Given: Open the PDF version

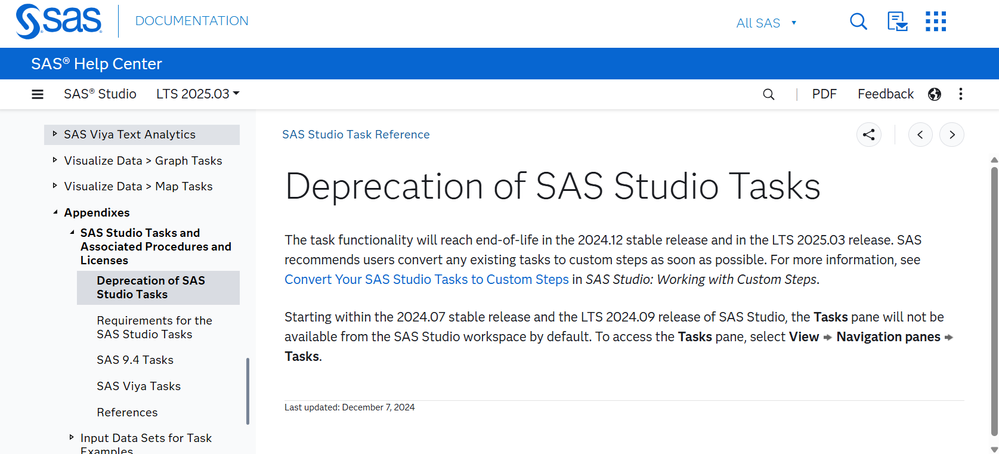Looking at the screenshot, I should click(824, 94).
